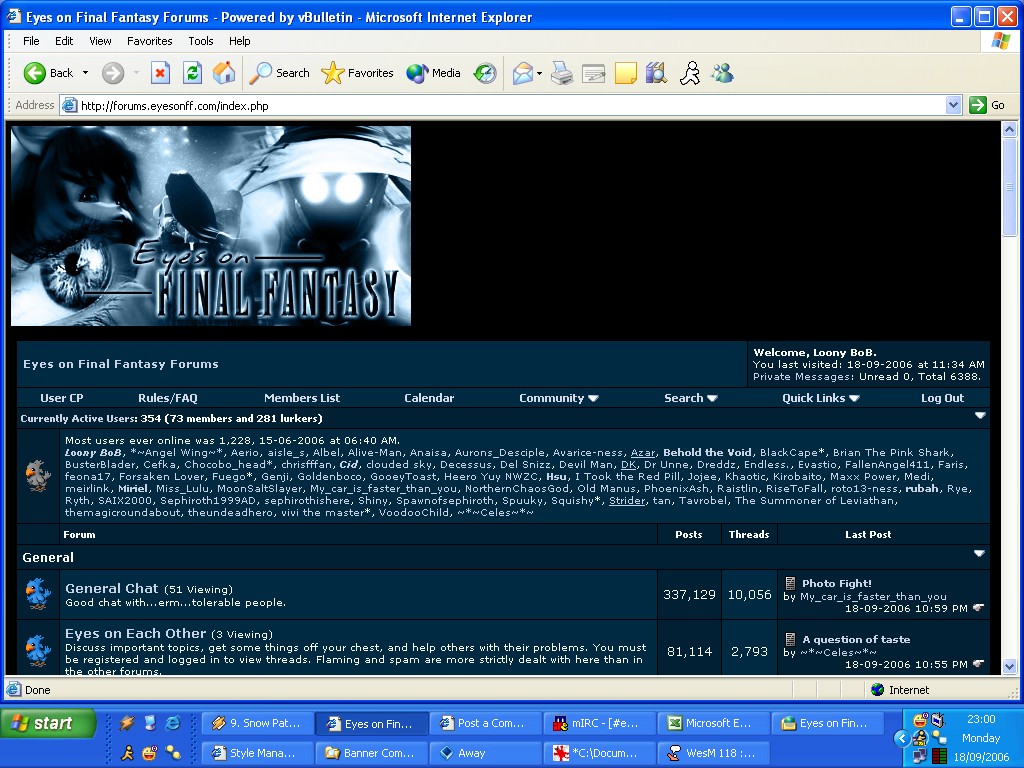Stop loading the page

(160, 73)
